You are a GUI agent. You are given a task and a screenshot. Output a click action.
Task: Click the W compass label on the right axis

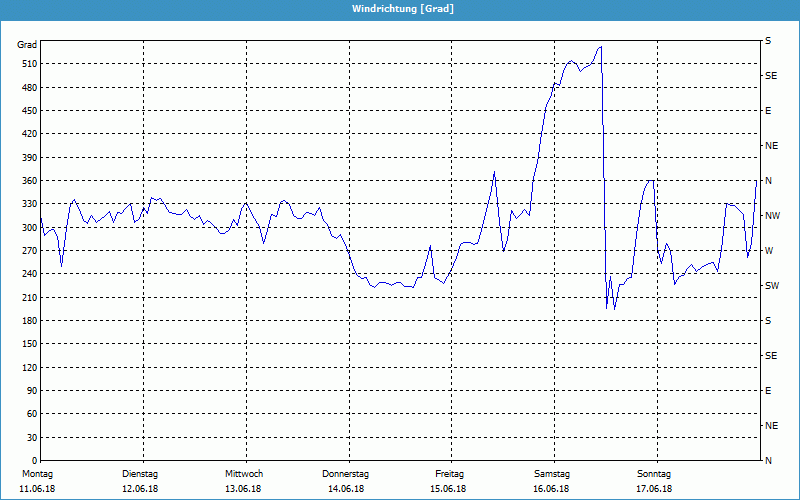coord(768,250)
